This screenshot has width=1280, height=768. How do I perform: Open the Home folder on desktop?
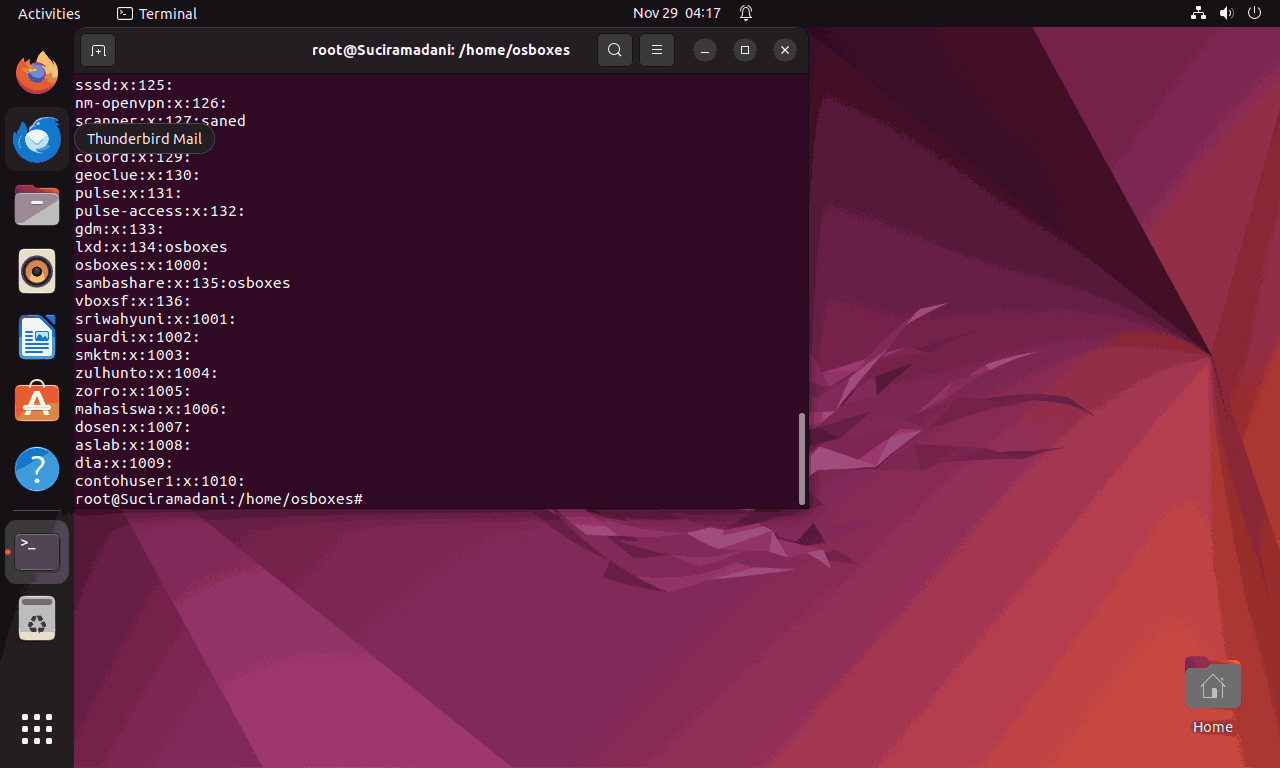click(1213, 695)
